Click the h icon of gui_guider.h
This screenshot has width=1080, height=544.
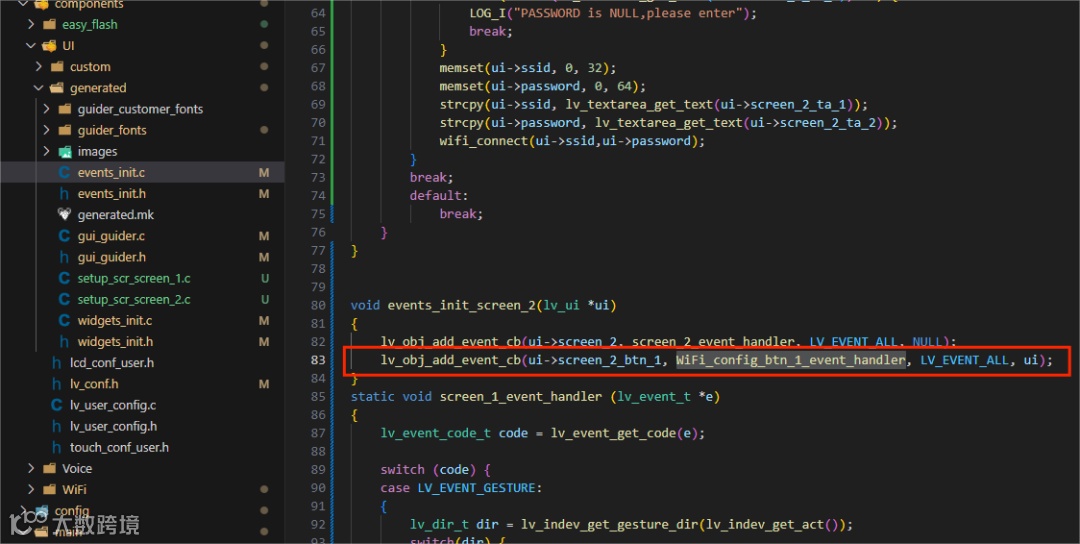tap(65, 258)
